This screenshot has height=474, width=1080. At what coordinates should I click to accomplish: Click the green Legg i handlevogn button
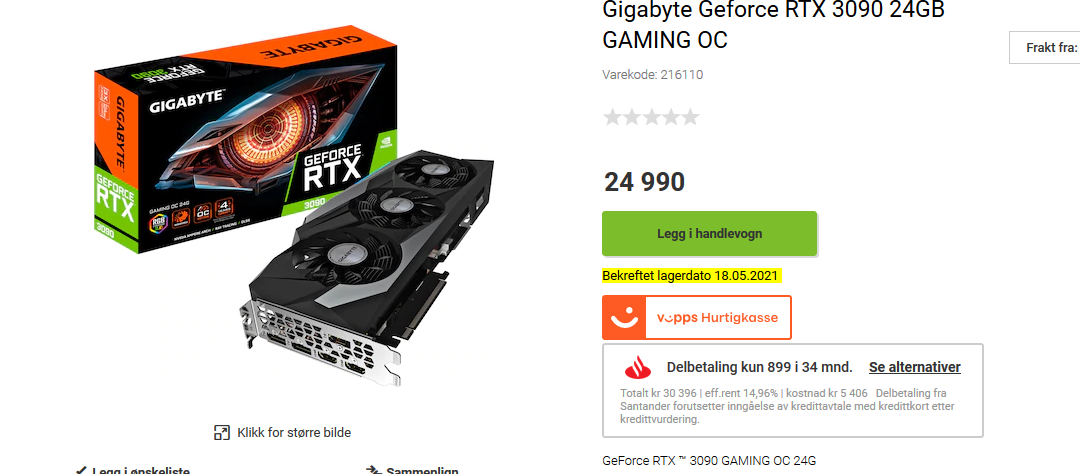pyautogui.click(x=709, y=234)
